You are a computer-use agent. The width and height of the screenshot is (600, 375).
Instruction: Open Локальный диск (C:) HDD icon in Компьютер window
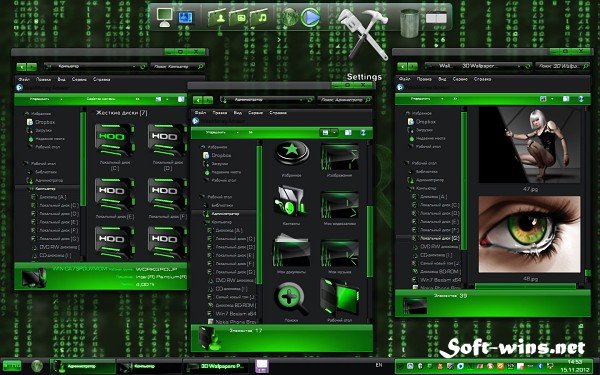114,139
